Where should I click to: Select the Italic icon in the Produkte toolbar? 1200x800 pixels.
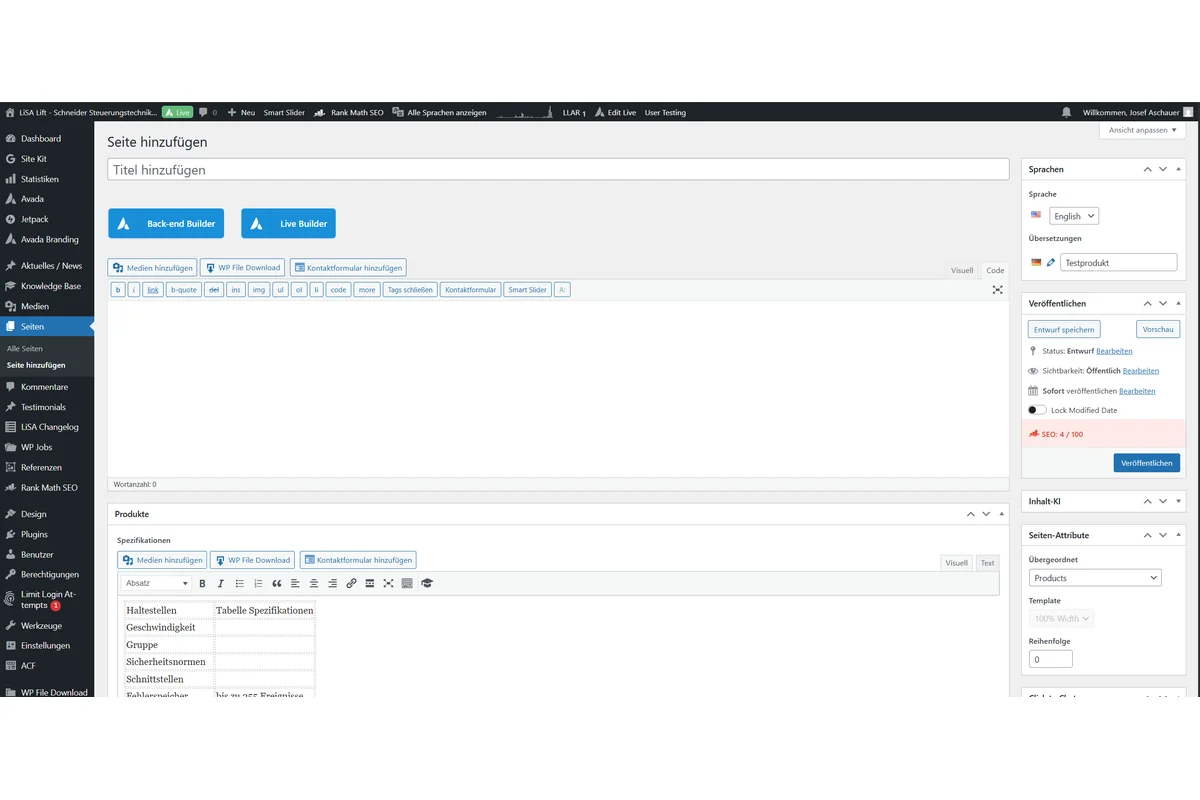221,583
